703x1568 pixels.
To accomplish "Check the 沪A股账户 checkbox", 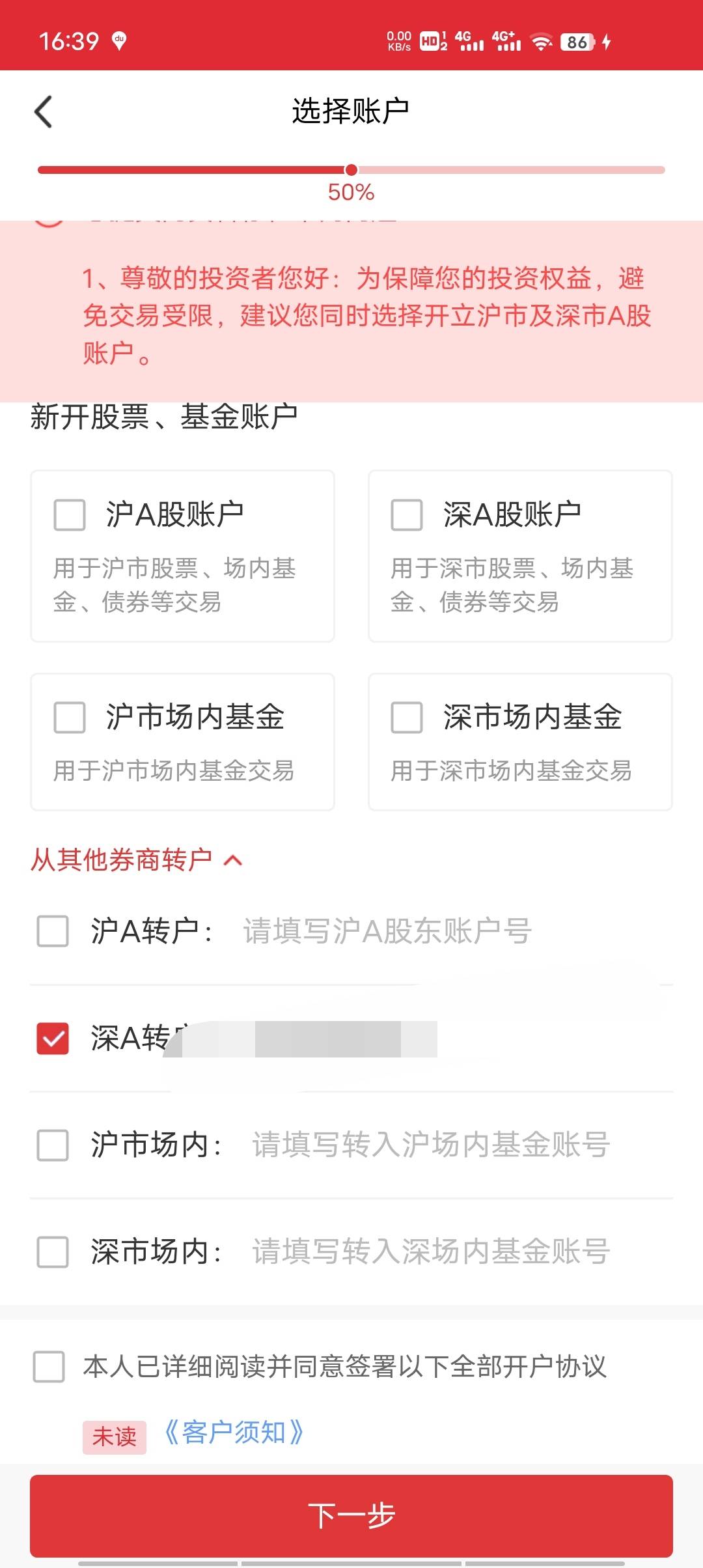I will coord(70,515).
